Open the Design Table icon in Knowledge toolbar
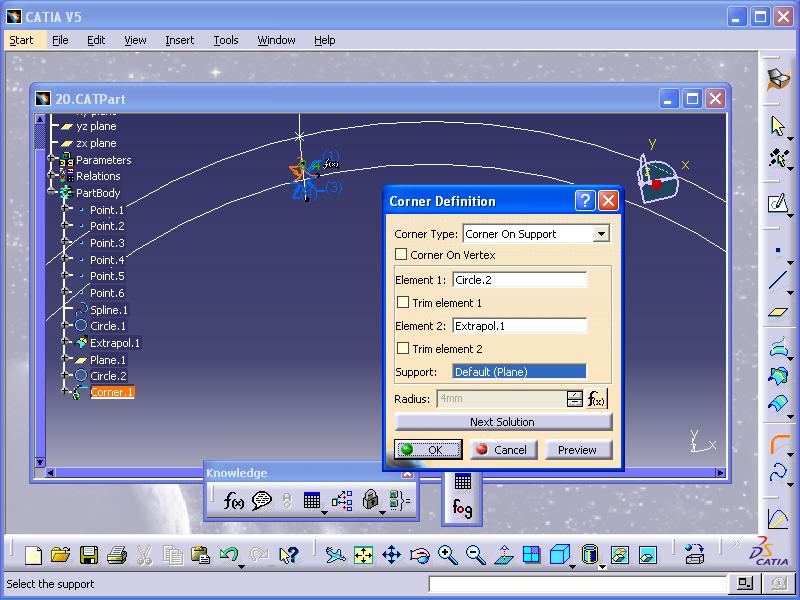The width and height of the screenshot is (800, 600). pyautogui.click(x=312, y=501)
